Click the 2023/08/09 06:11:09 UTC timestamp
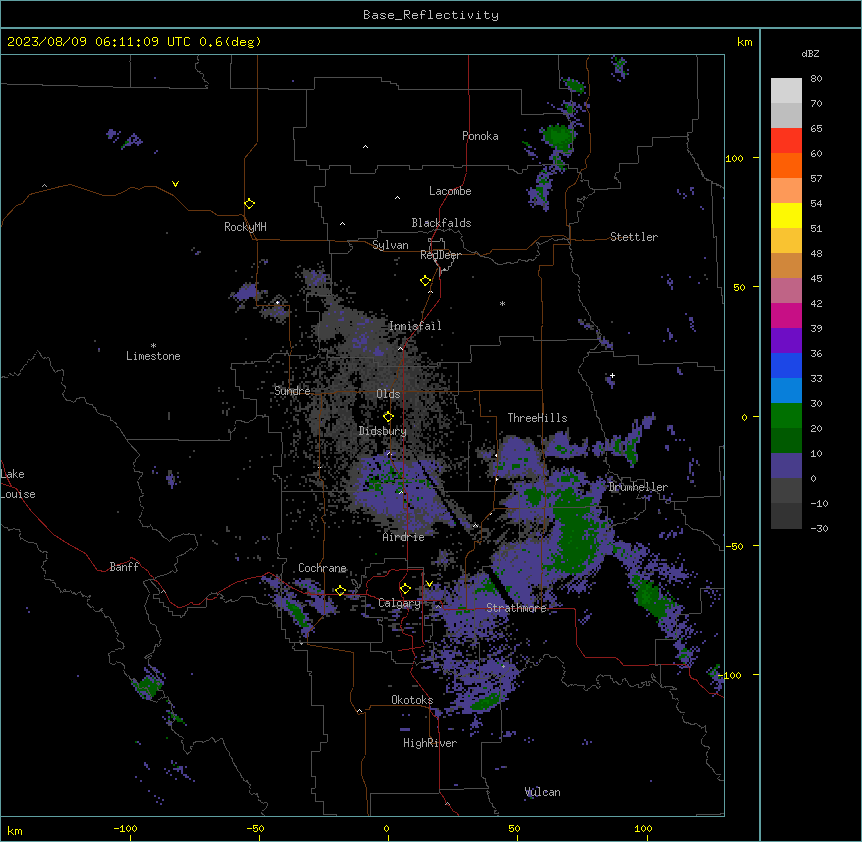The height and width of the screenshot is (842, 862). click(x=99, y=42)
